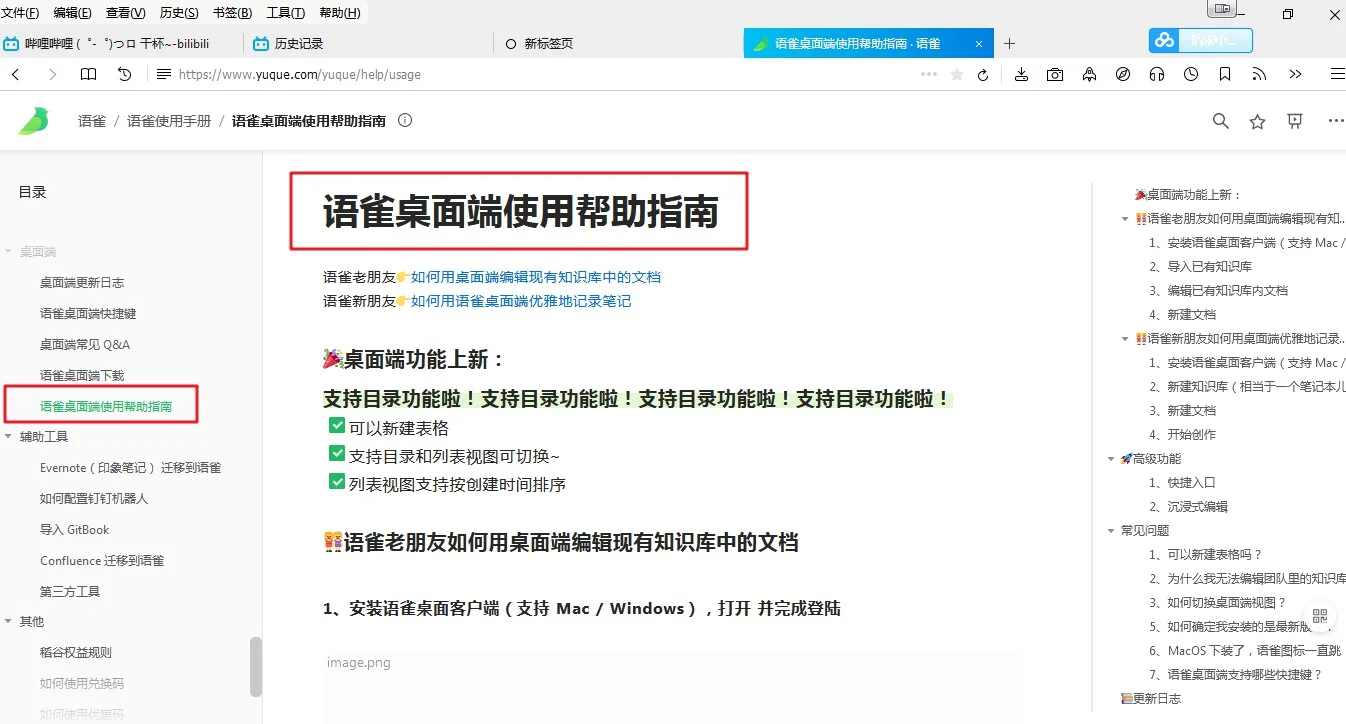The height and width of the screenshot is (724, 1346).
Task: Collapse the 辅助工具 section in sidebar
Action: 8,437
